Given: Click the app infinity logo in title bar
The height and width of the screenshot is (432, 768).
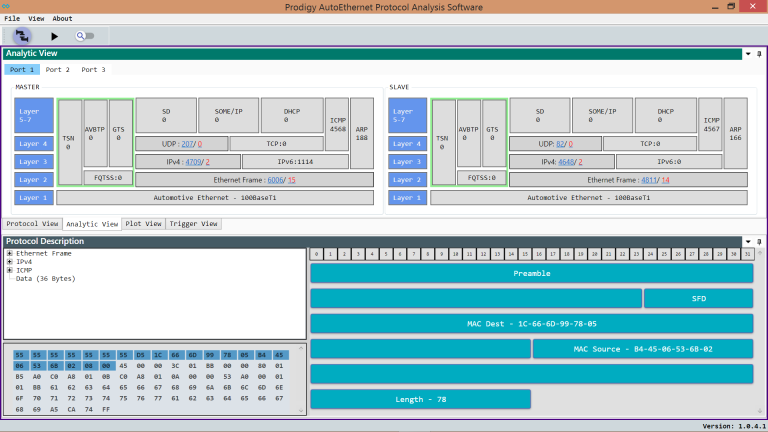Looking at the screenshot, I should [6, 6].
